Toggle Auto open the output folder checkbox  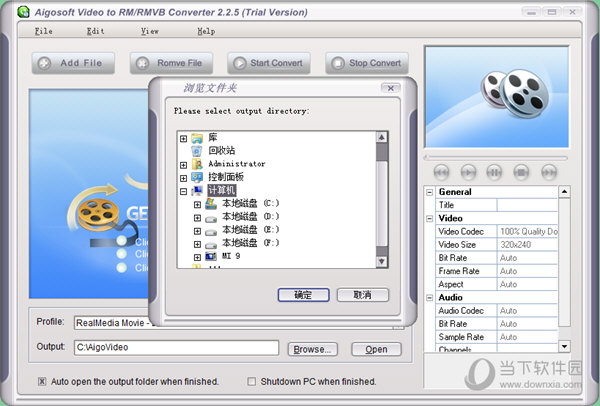42,382
